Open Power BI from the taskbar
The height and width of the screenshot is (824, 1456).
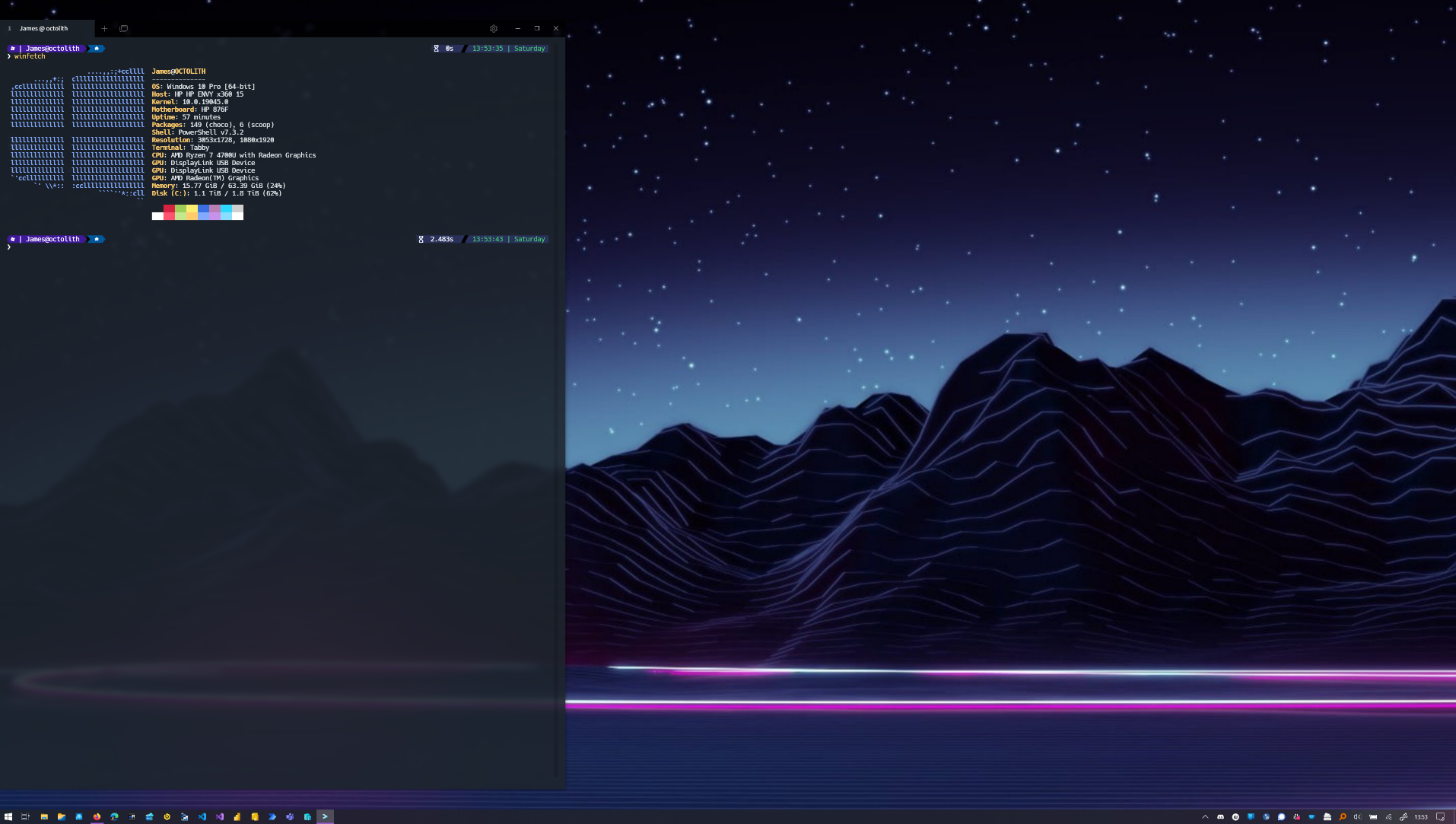pyautogui.click(x=237, y=816)
